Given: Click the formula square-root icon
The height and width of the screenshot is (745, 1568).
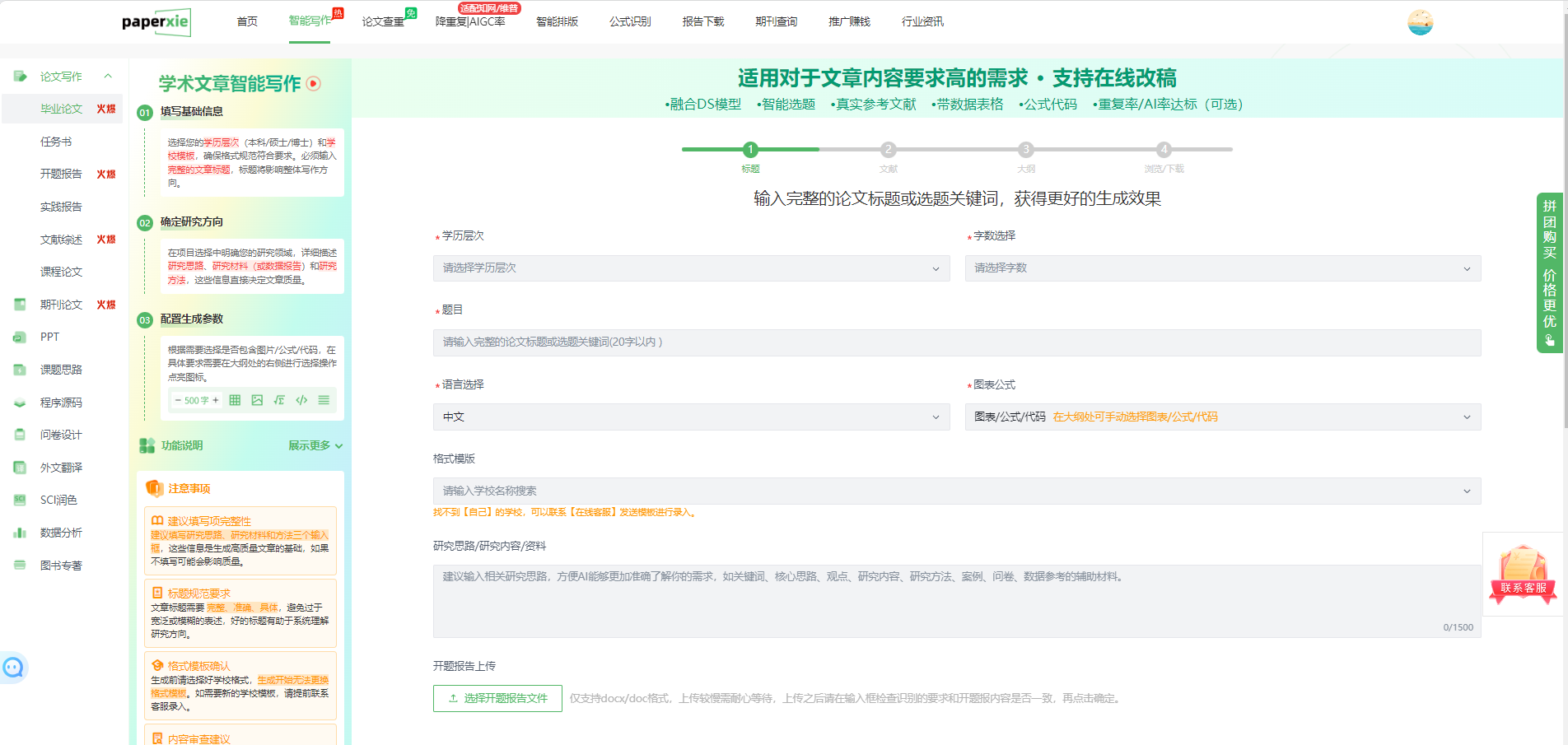Looking at the screenshot, I should [279, 400].
